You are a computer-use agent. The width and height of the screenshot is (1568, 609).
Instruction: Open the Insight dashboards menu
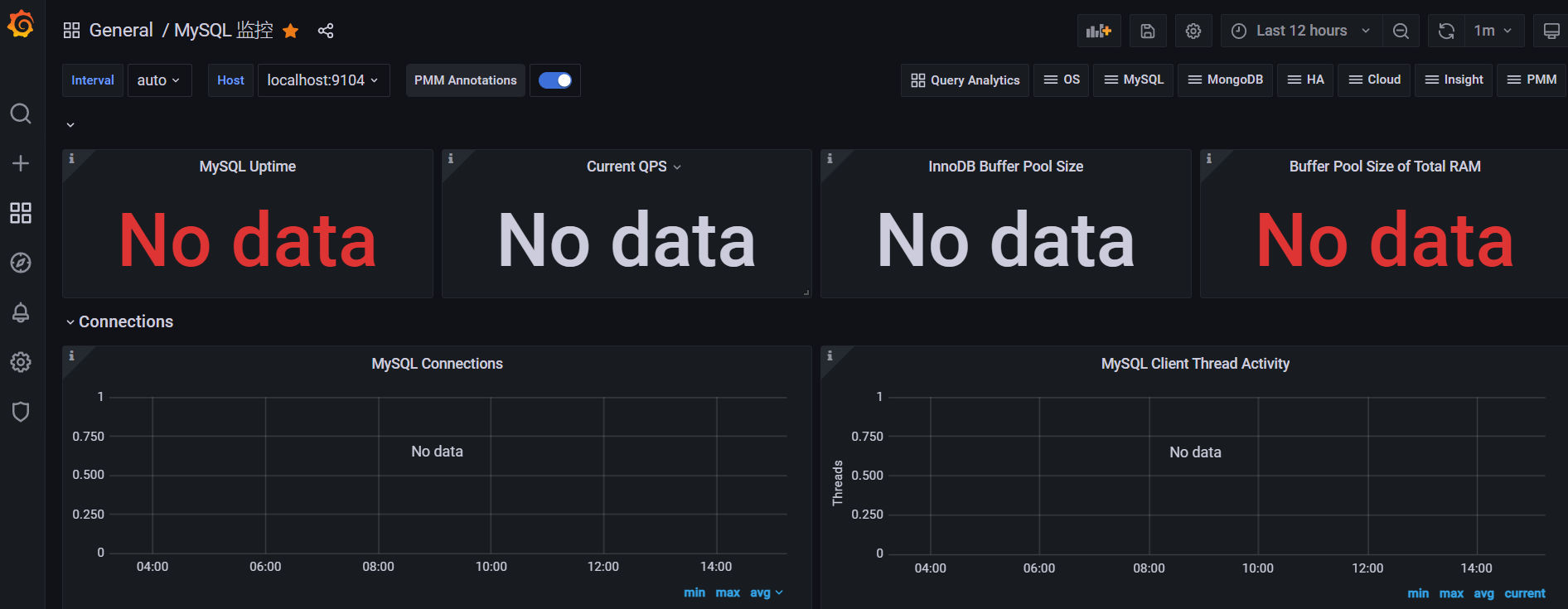coord(1454,80)
